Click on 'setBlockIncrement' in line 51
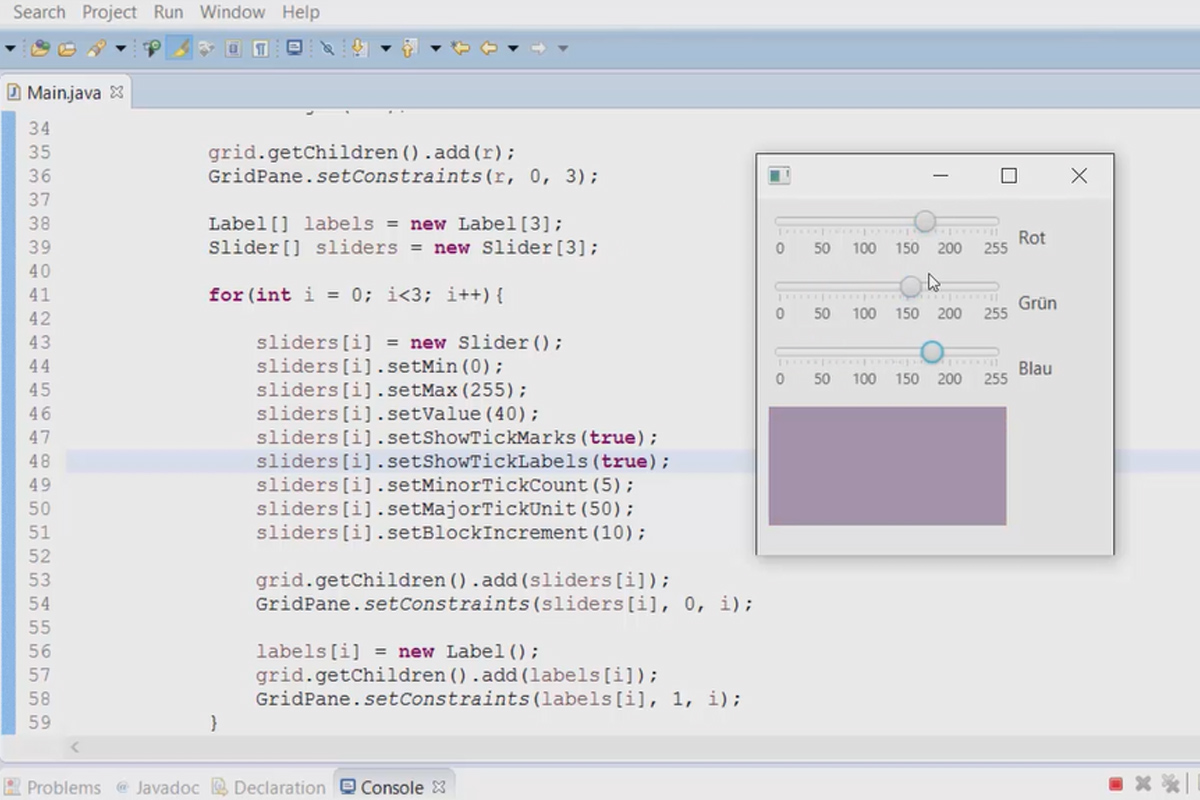Viewport: 1200px width, 800px height. click(x=487, y=533)
